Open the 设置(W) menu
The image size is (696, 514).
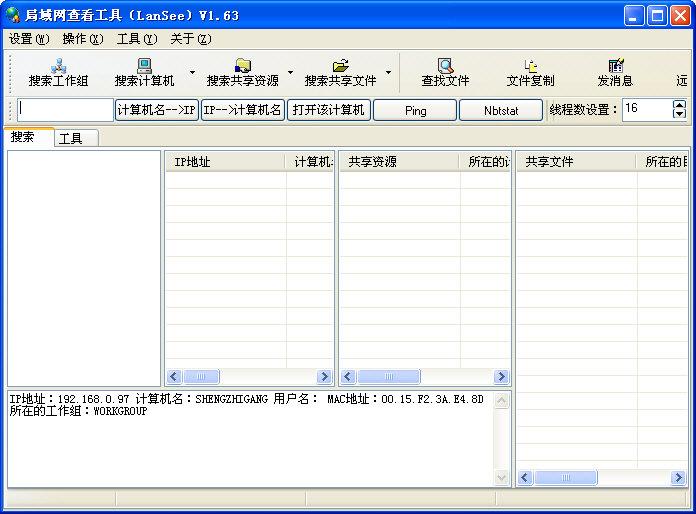tap(29, 39)
